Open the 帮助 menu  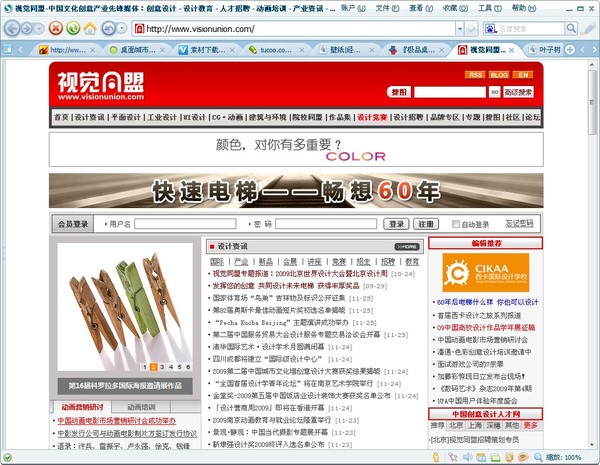[x=524, y=8]
